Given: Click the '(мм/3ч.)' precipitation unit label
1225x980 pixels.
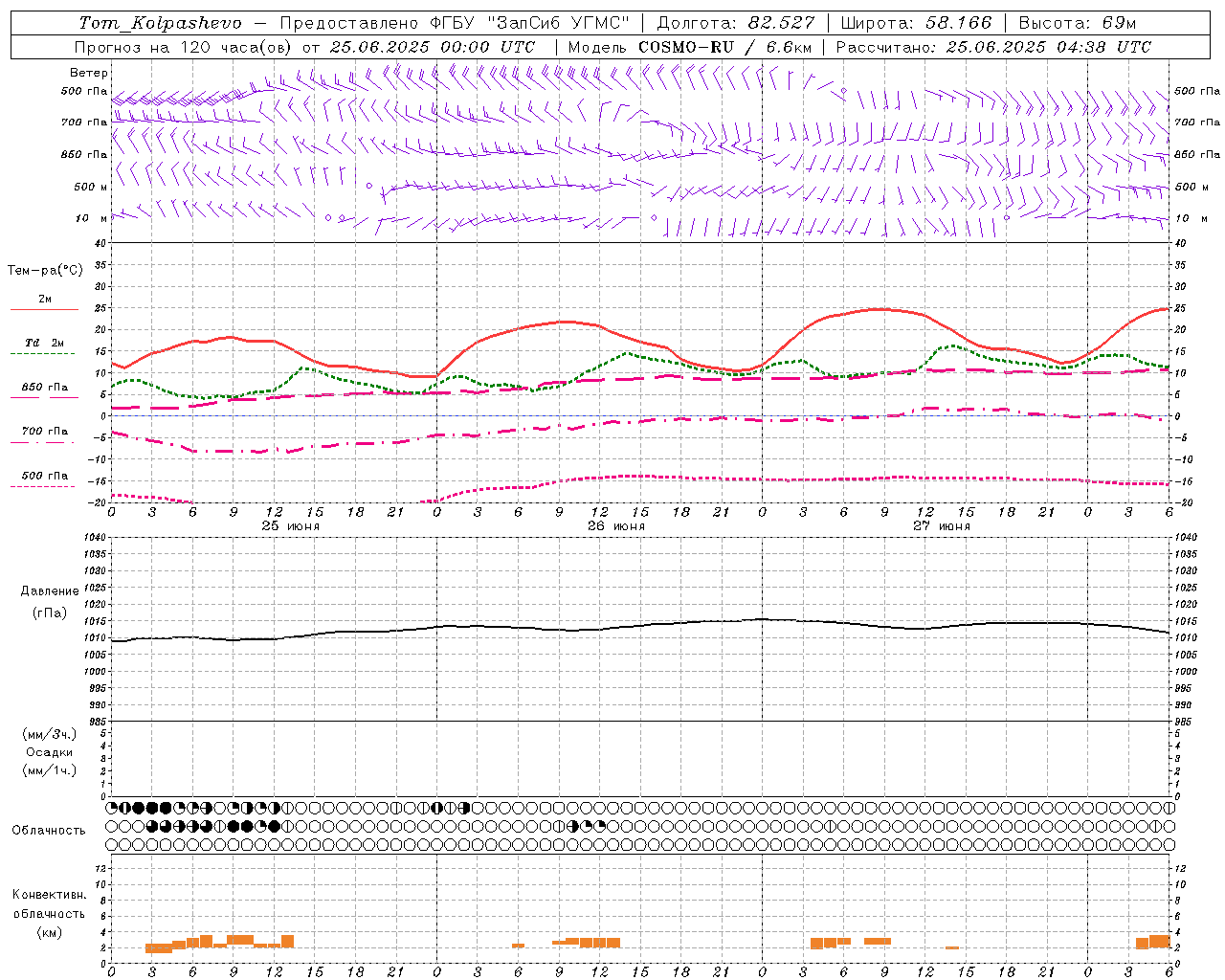Looking at the screenshot, I should click(50, 734).
